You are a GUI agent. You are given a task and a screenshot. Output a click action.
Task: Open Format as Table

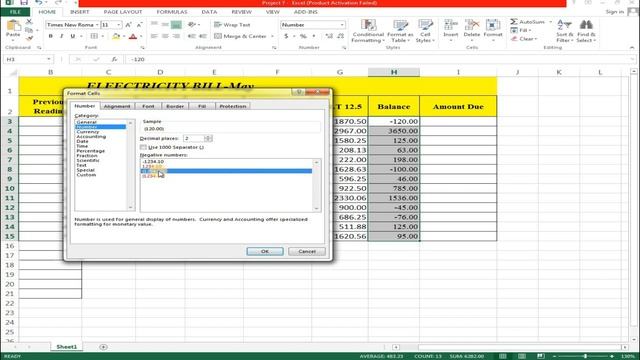click(400, 31)
